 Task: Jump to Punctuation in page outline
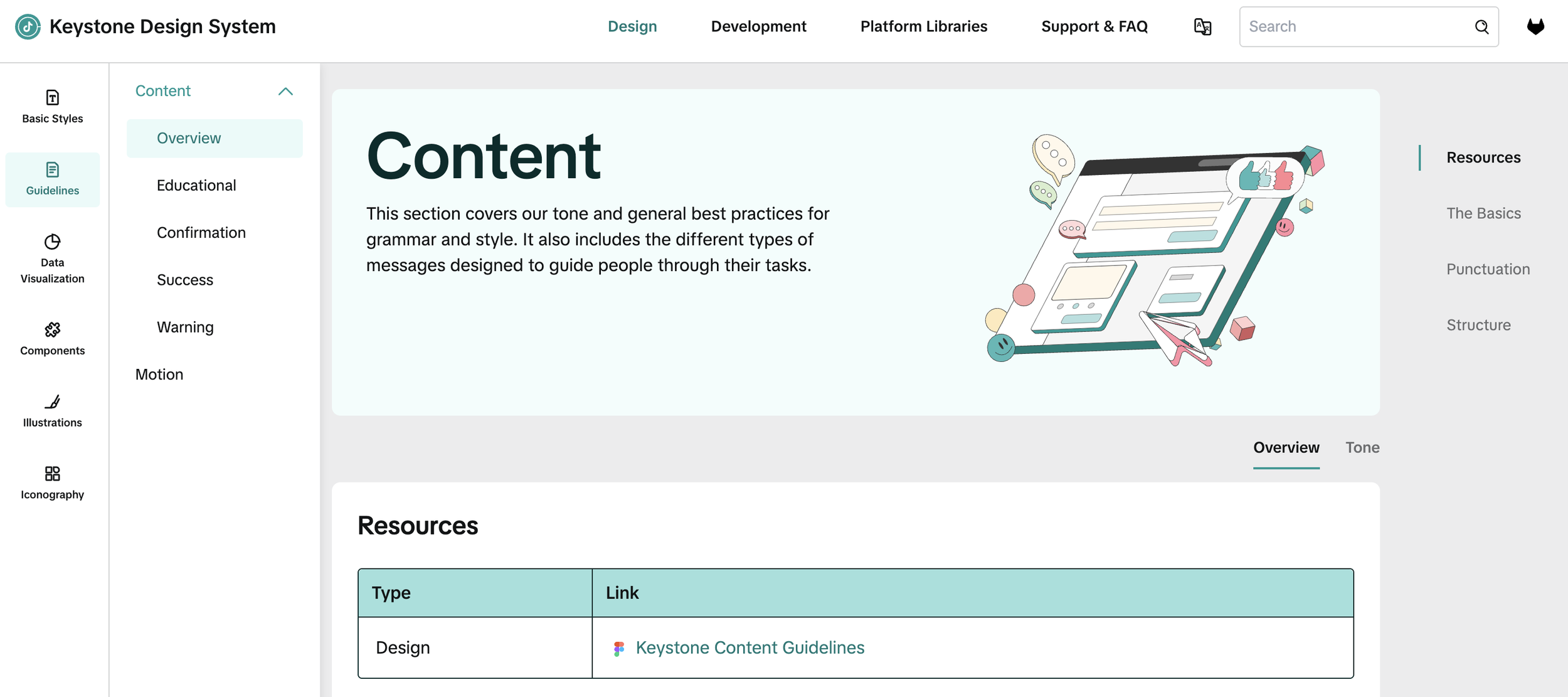1488,269
